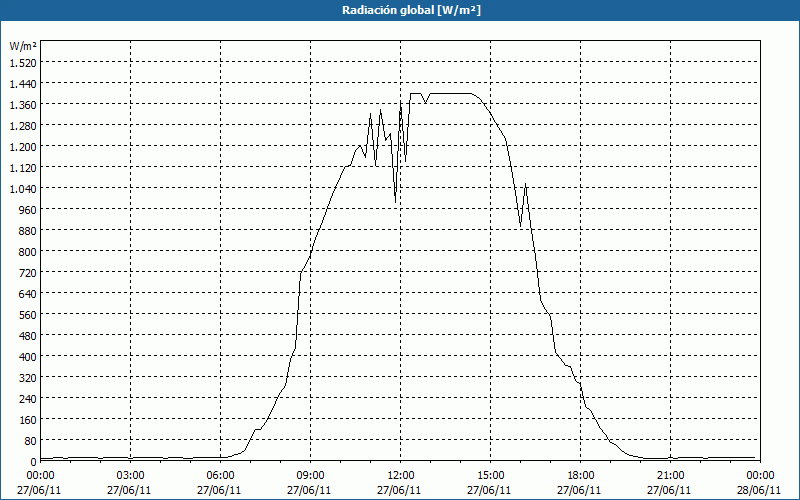
Task: Click the 15:00 time axis label
Action: coord(491,476)
